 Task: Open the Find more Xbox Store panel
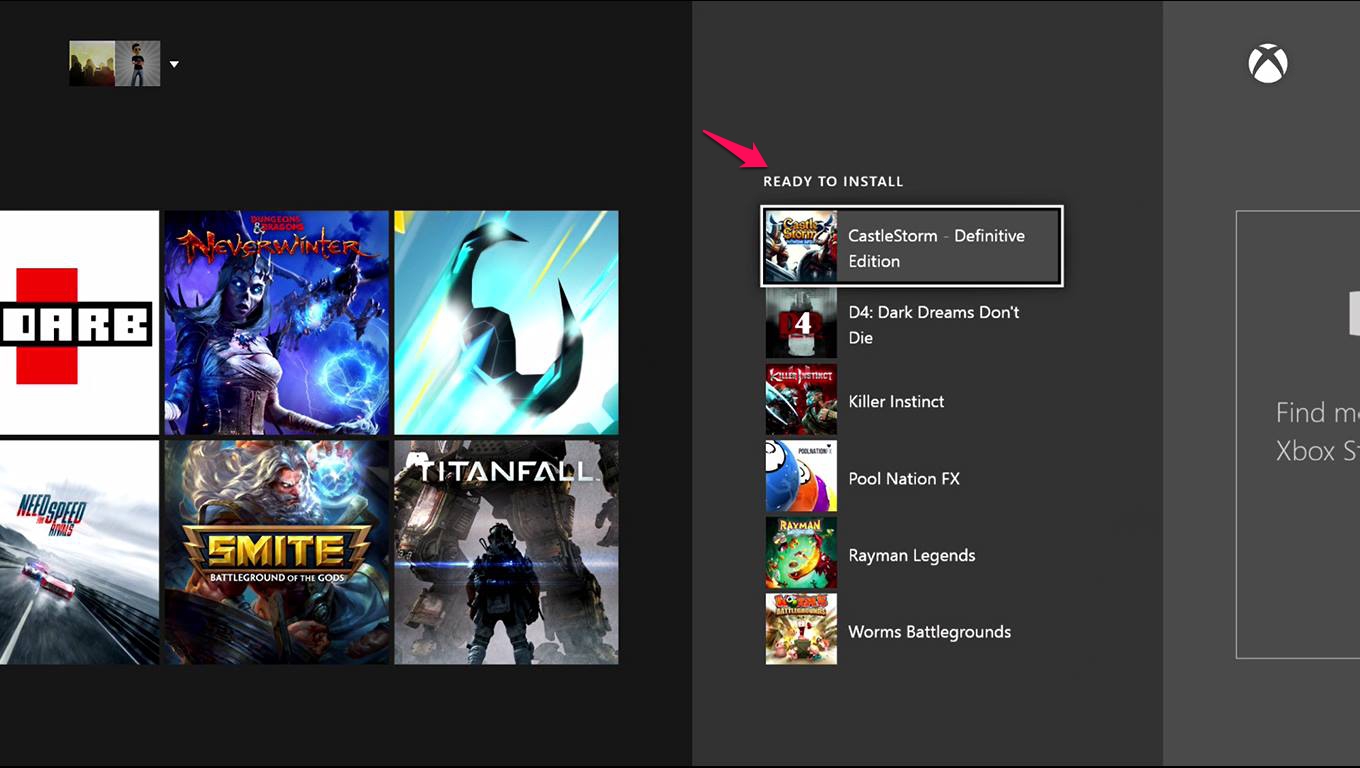tap(1298, 434)
